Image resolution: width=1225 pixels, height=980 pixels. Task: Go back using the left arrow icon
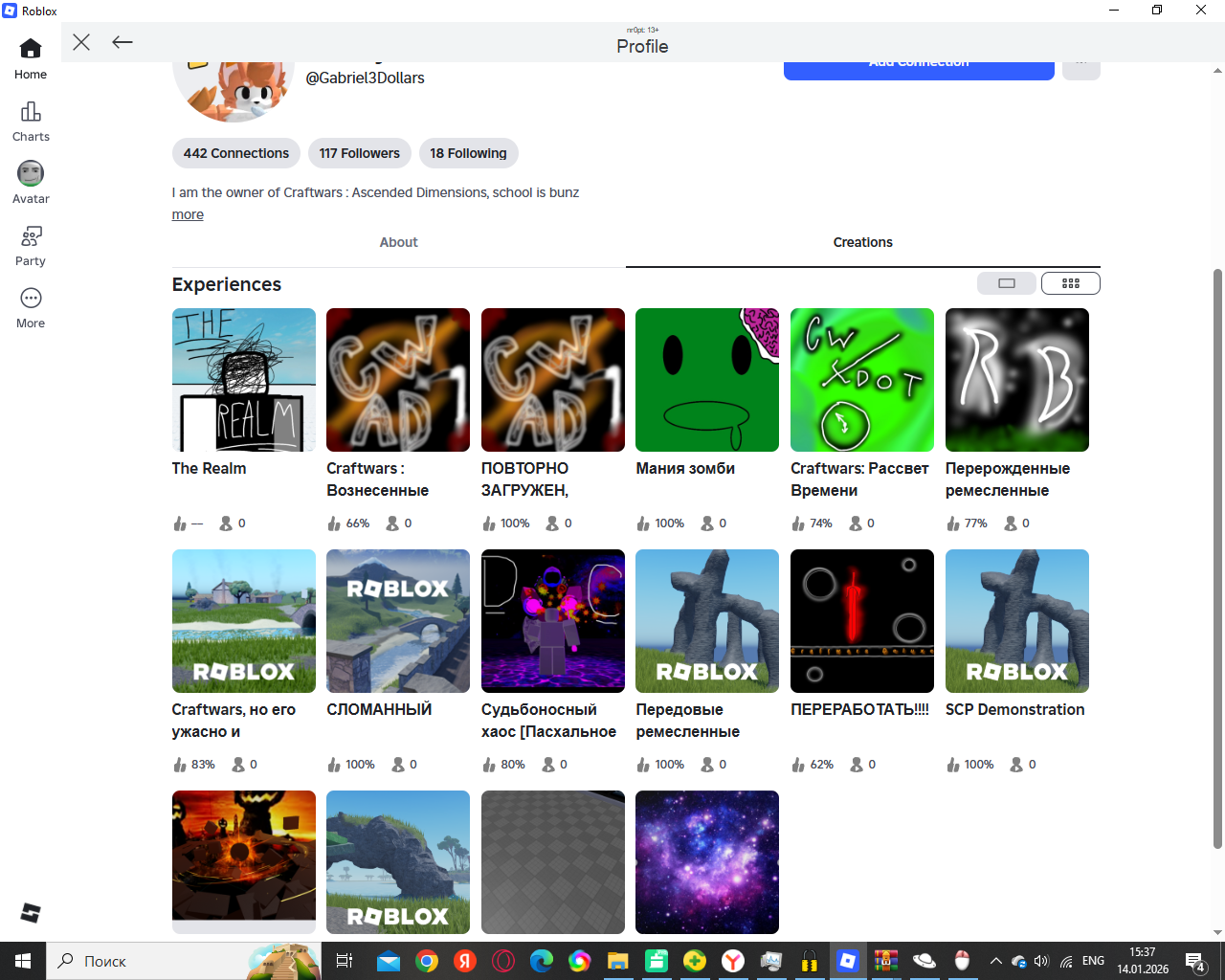[122, 42]
